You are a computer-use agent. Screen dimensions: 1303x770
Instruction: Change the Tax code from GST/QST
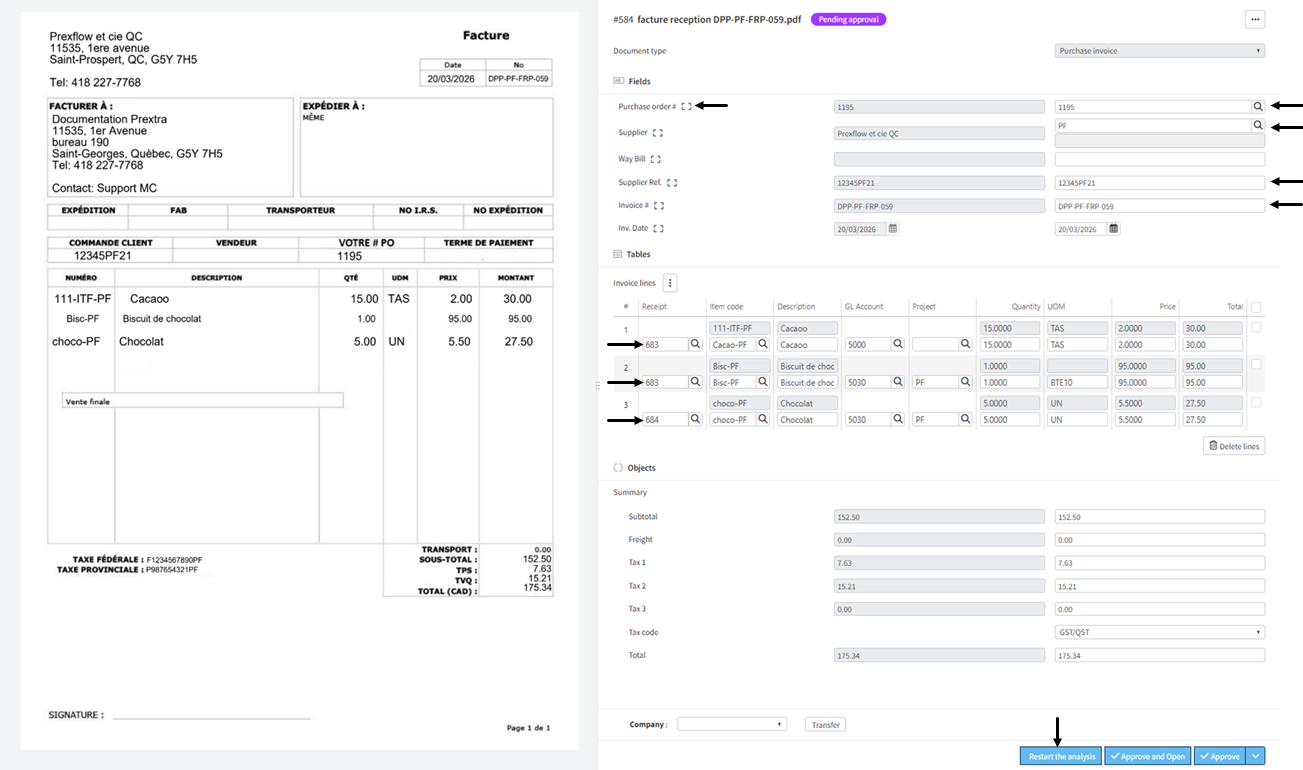(x=1158, y=631)
